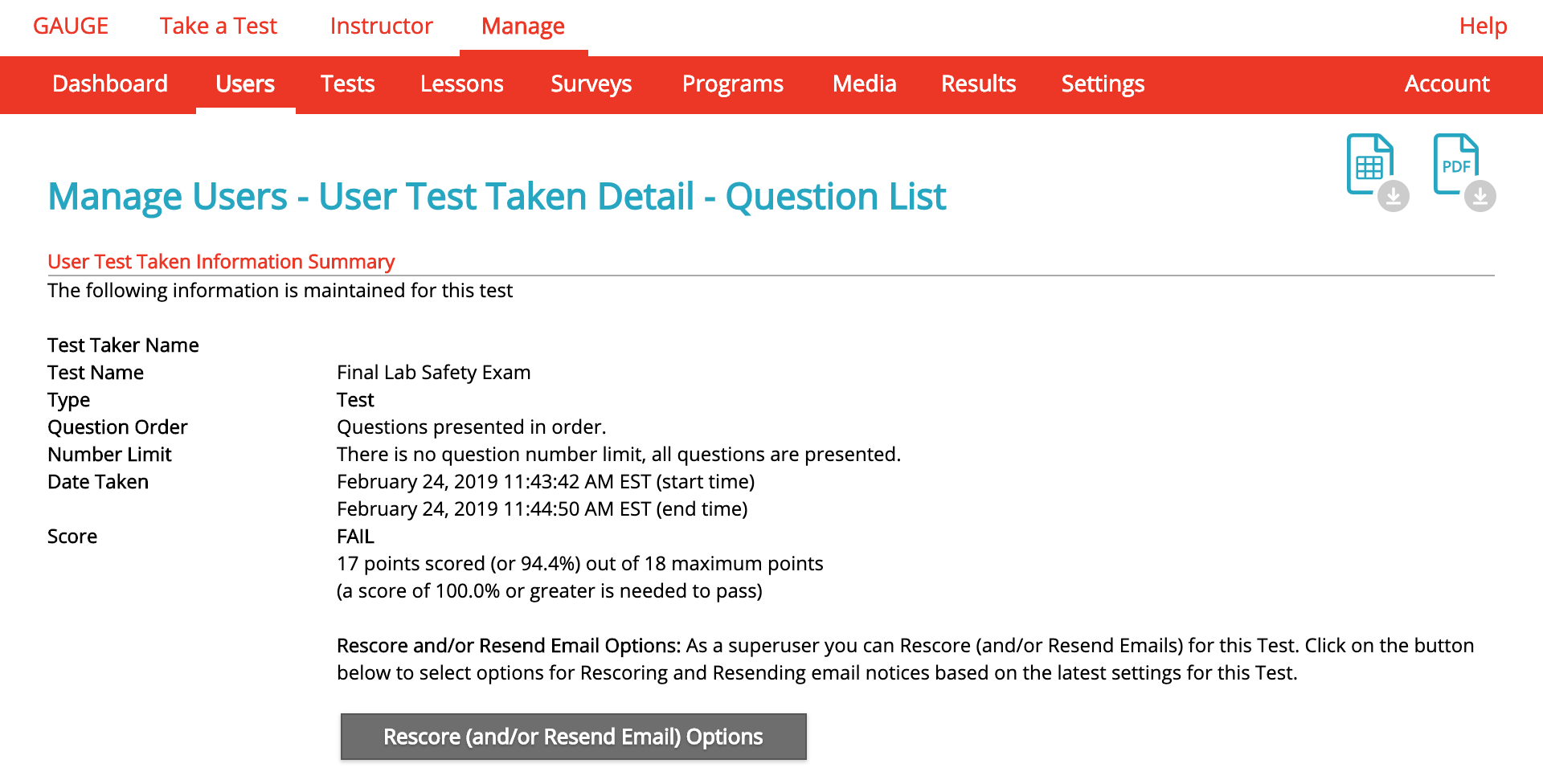The height and width of the screenshot is (784, 1543).
Task: Click the Rescore (and/or Resend Email) Options button
Action: pos(573,736)
